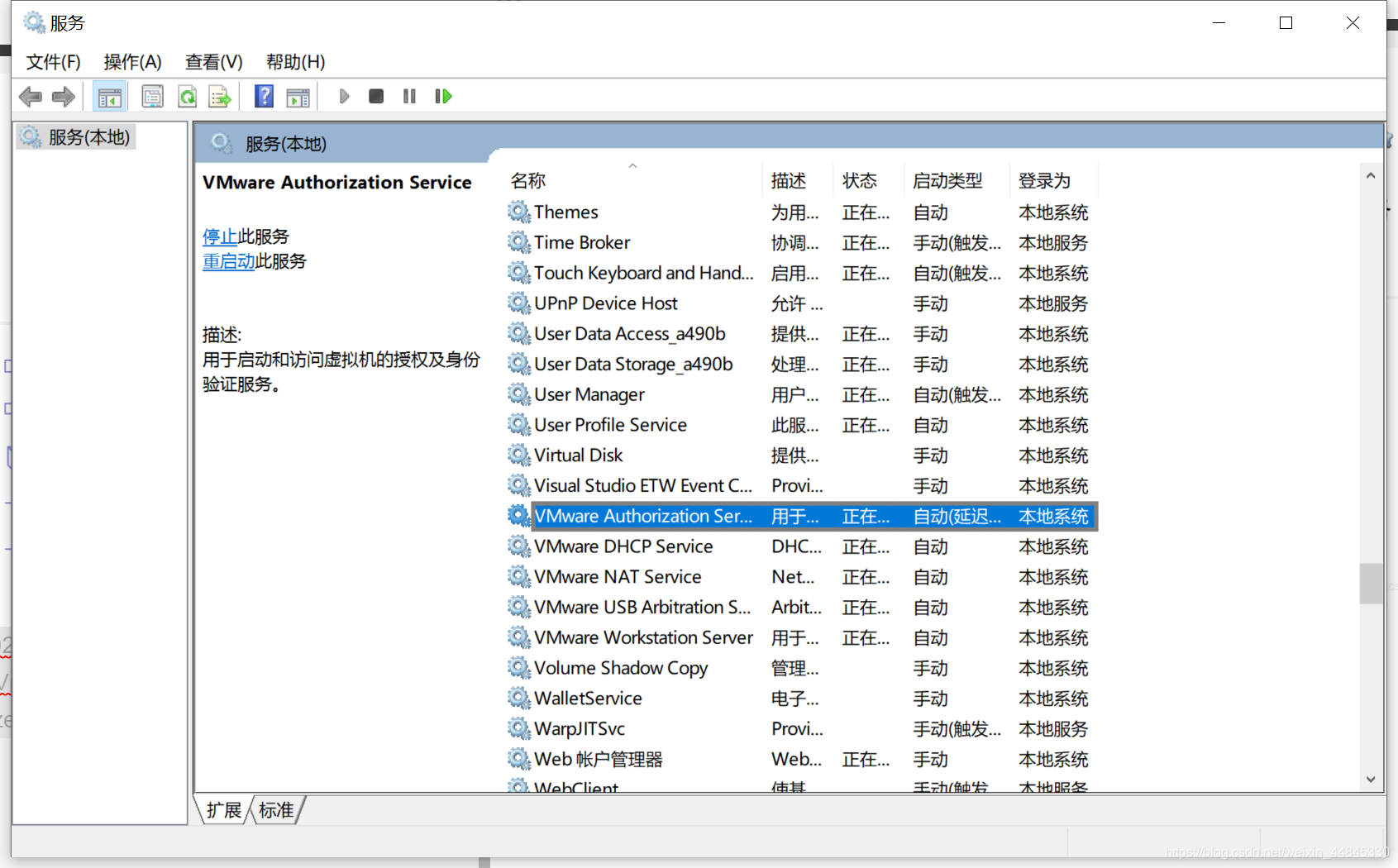
Task: Select the User Profile Service row
Action: (x=802, y=425)
